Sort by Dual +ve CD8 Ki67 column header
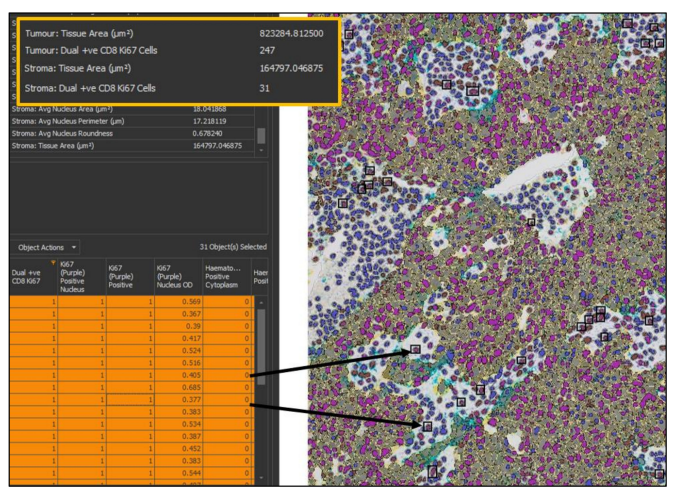Screen dimensions: 677x497 [x=33, y=277]
